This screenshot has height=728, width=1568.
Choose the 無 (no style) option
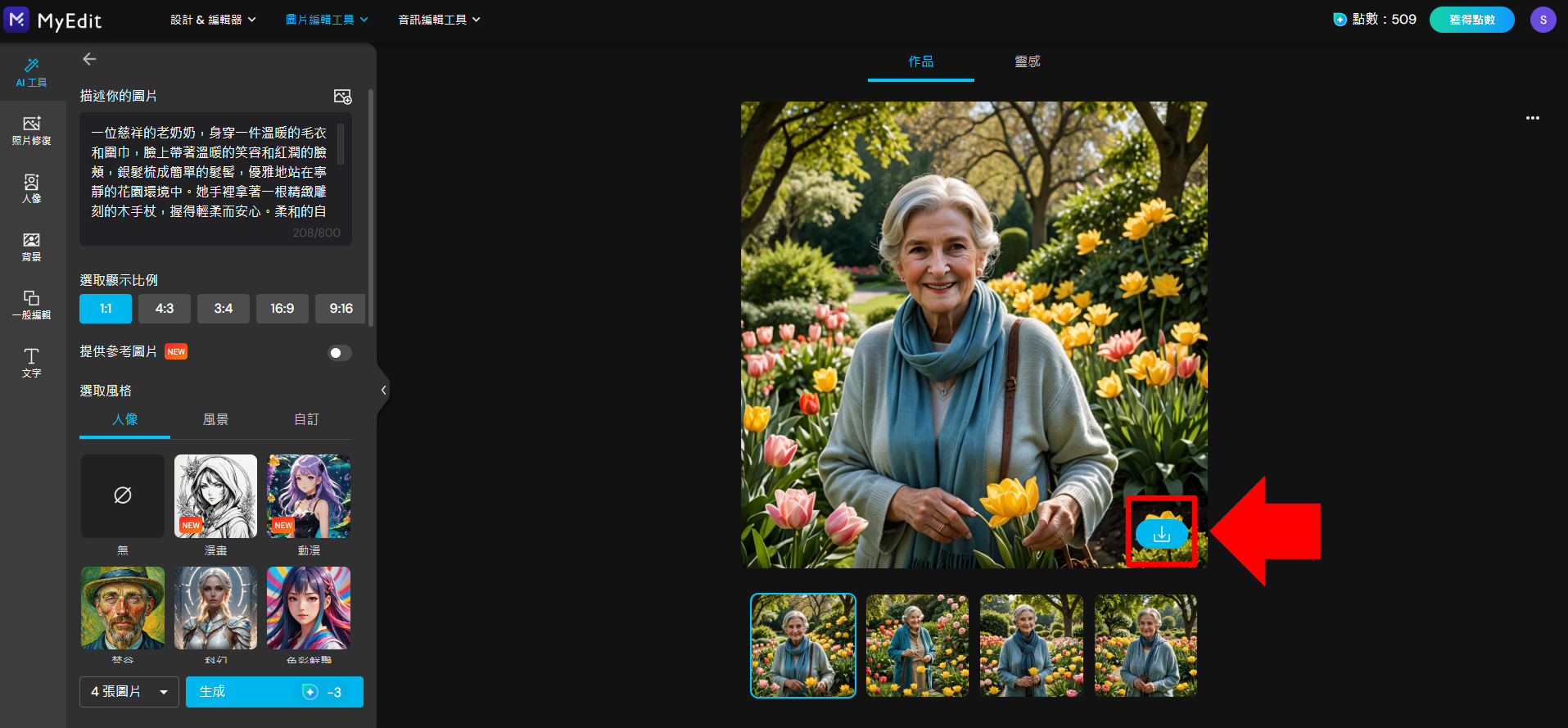tap(123, 496)
